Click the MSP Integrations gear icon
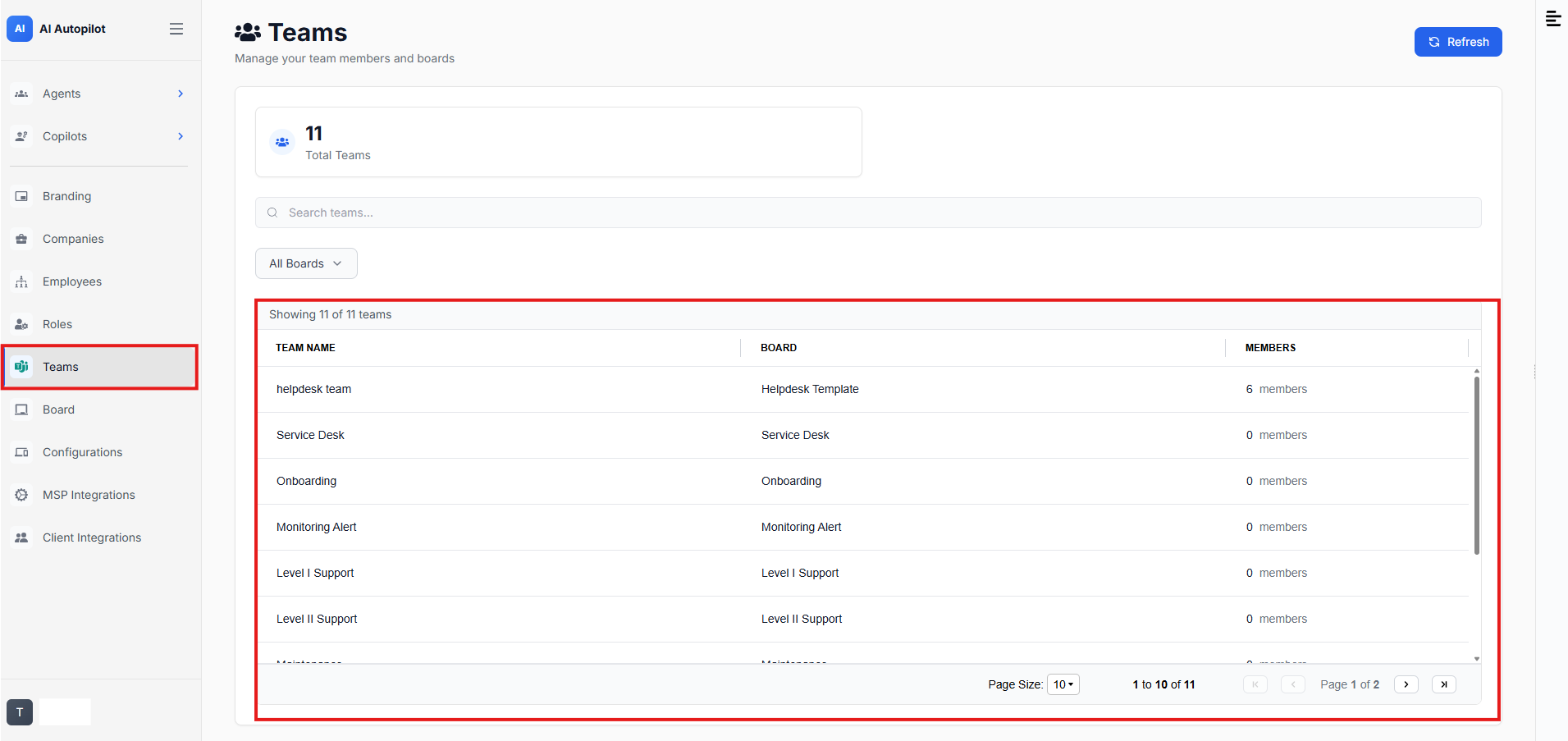The image size is (1568, 741). (x=21, y=495)
